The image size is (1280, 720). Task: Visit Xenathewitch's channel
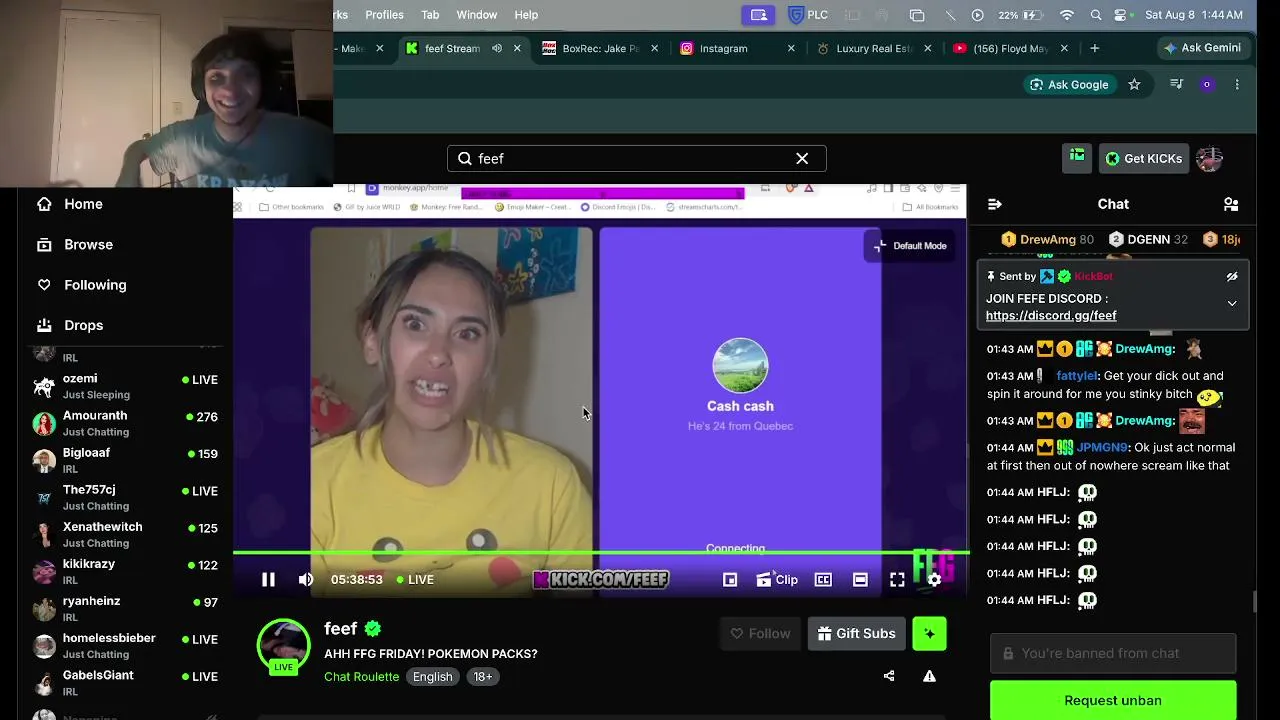click(125, 534)
